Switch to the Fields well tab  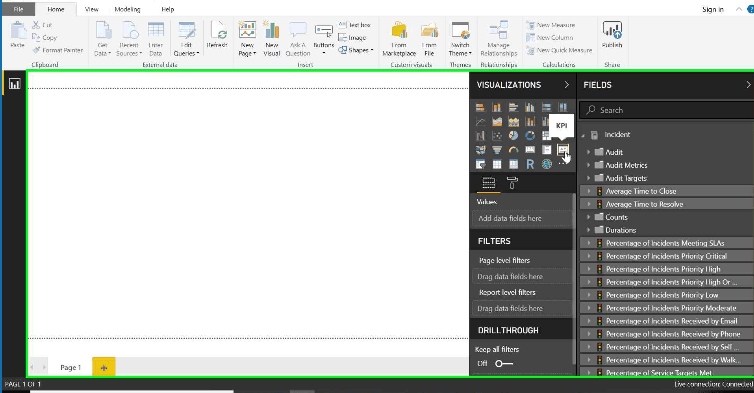coord(489,183)
